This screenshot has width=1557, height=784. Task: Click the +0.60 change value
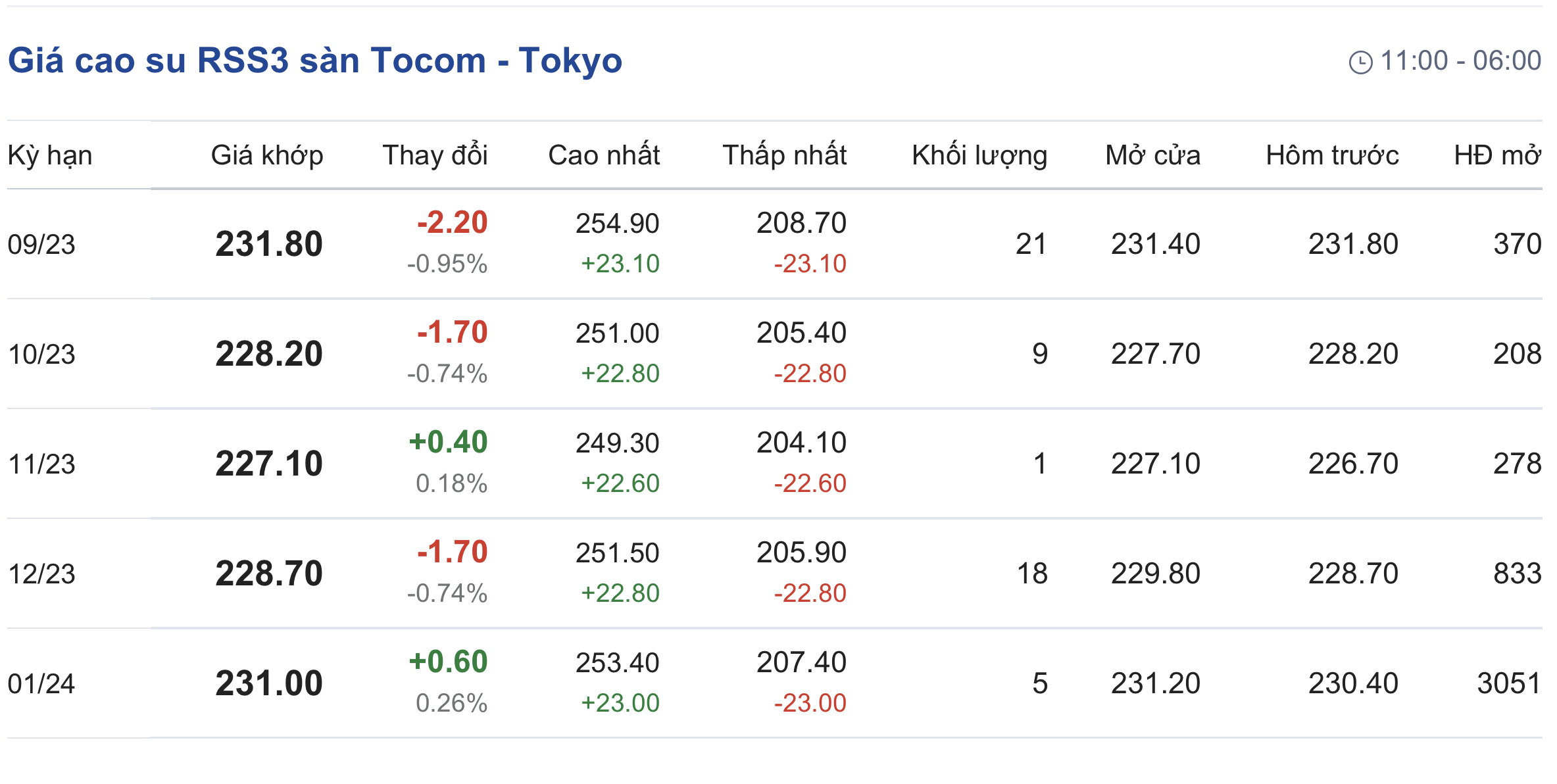[448, 662]
